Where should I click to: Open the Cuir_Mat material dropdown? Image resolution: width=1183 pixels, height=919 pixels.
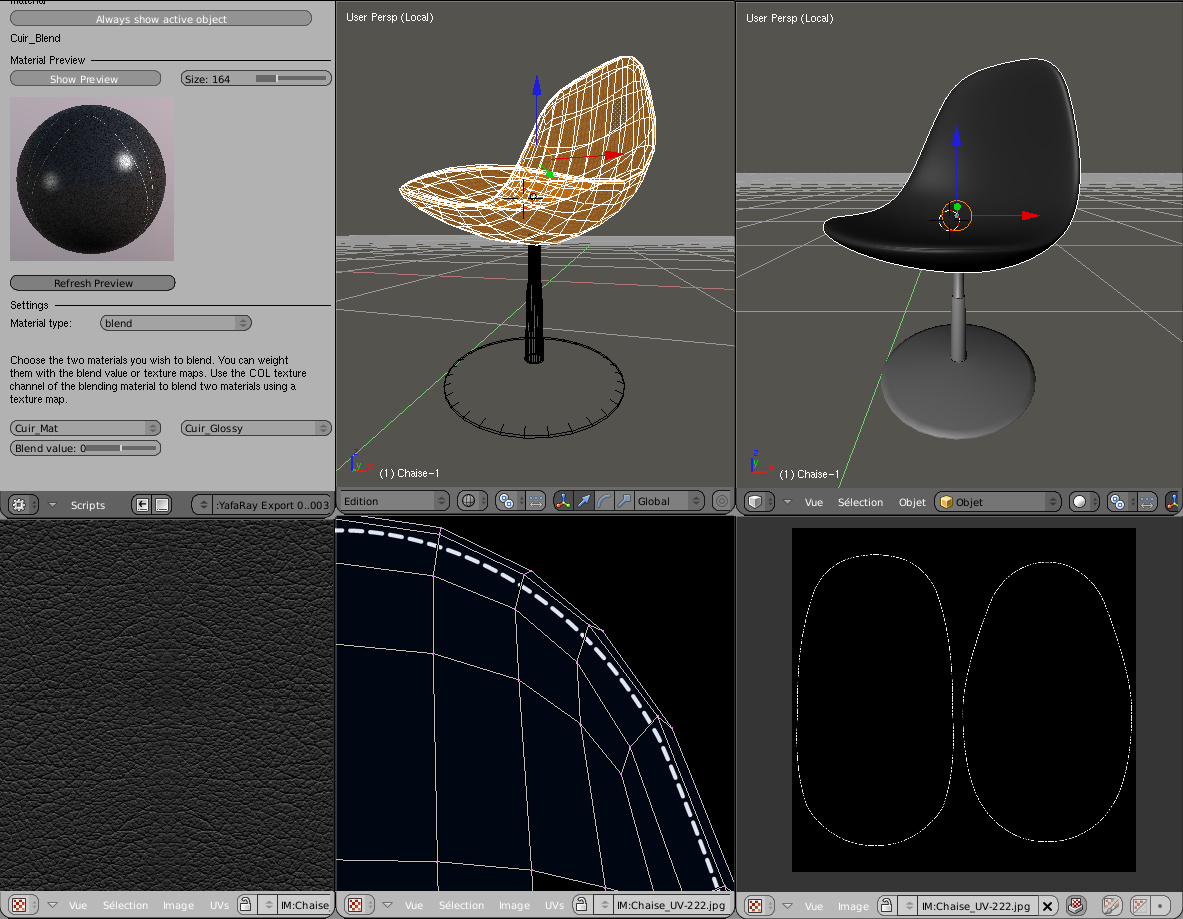85,428
